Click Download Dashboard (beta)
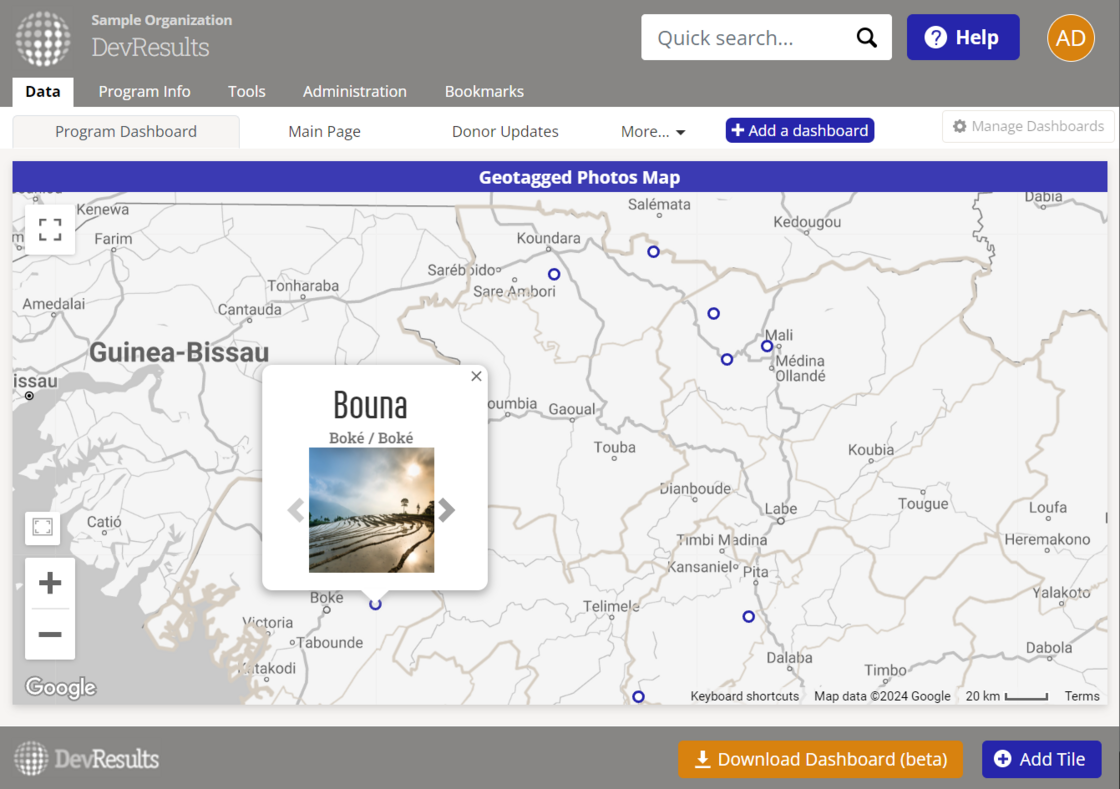 (820, 759)
